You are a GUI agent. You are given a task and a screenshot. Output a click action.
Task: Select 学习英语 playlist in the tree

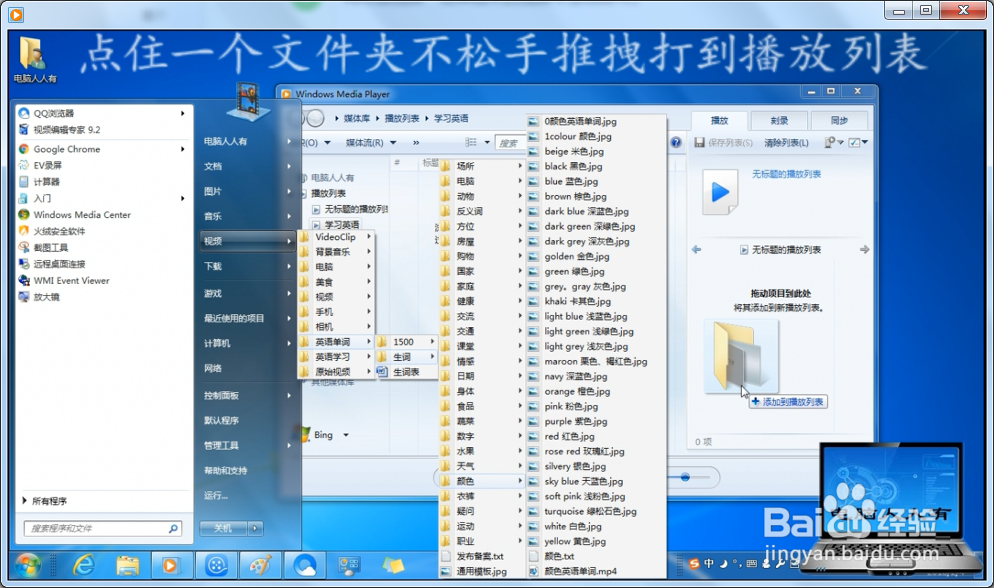tap(342, 224)
